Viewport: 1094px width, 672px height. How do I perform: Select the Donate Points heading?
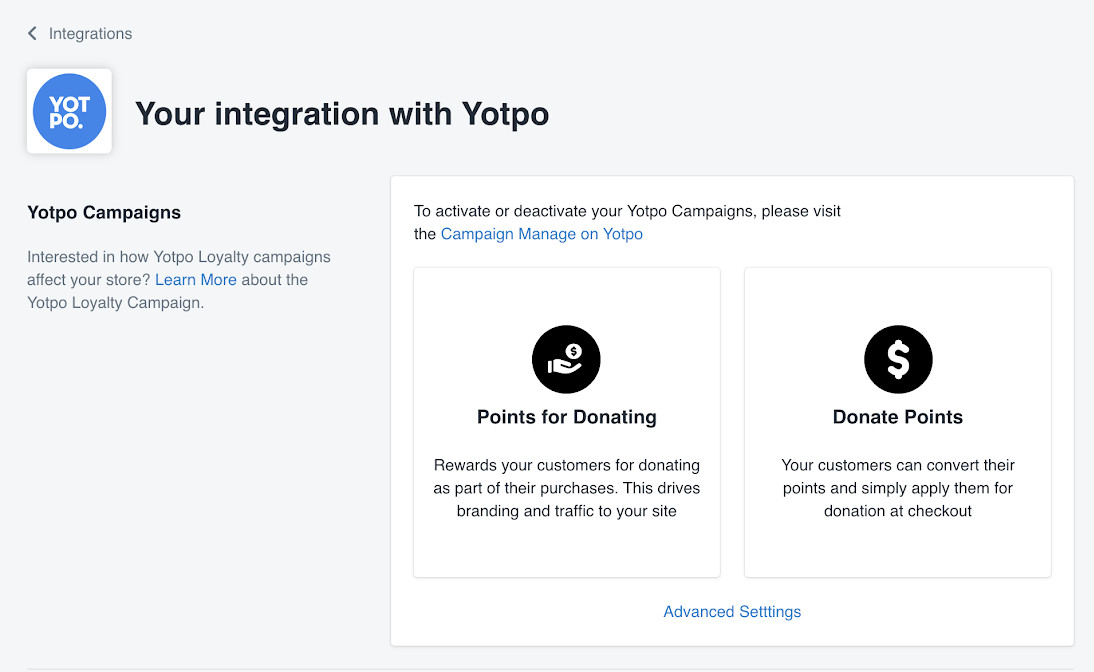[898, 417]
